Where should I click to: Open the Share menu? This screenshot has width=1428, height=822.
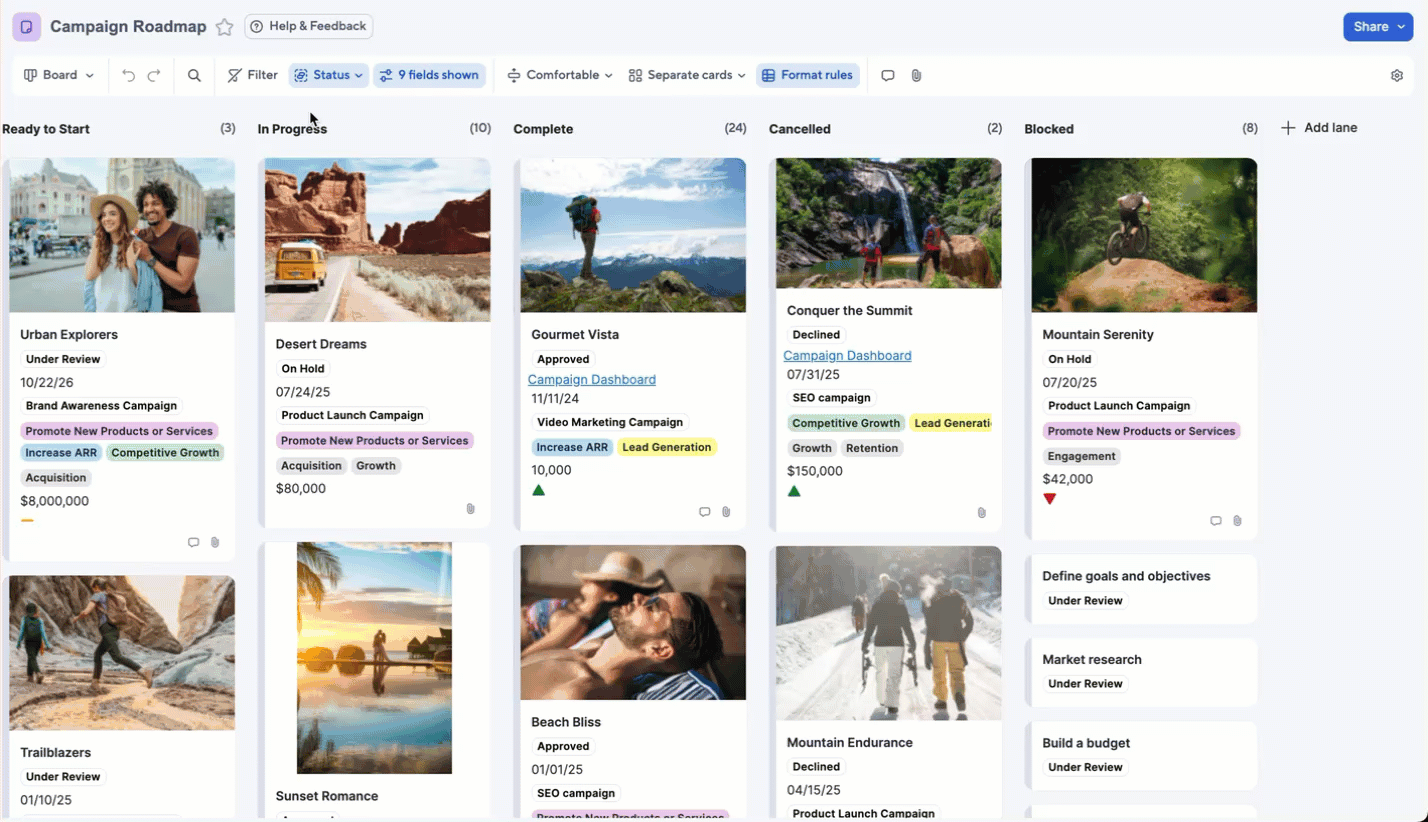click(x=1377, y=27)
